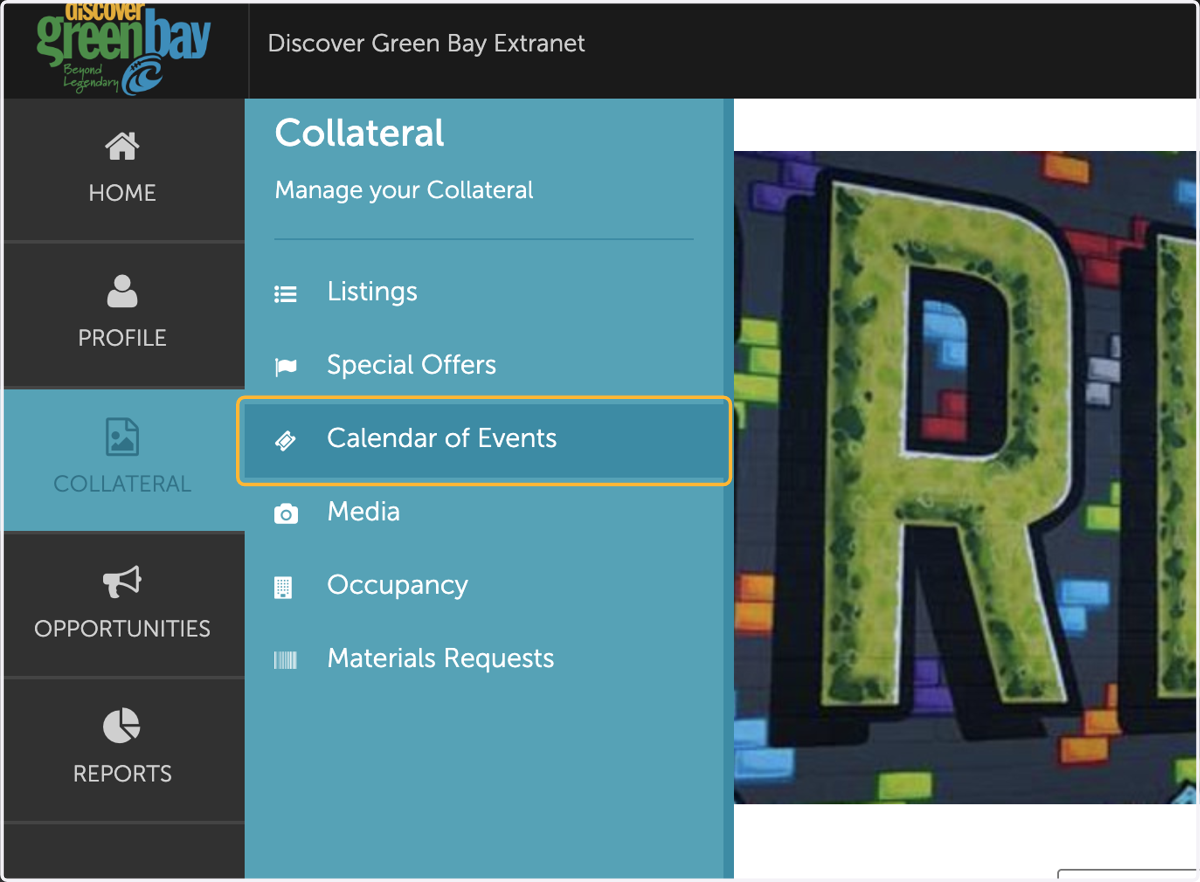The image size is (1200, 882).
Task: Click the Listings list icon
Action: coord(286,294)
